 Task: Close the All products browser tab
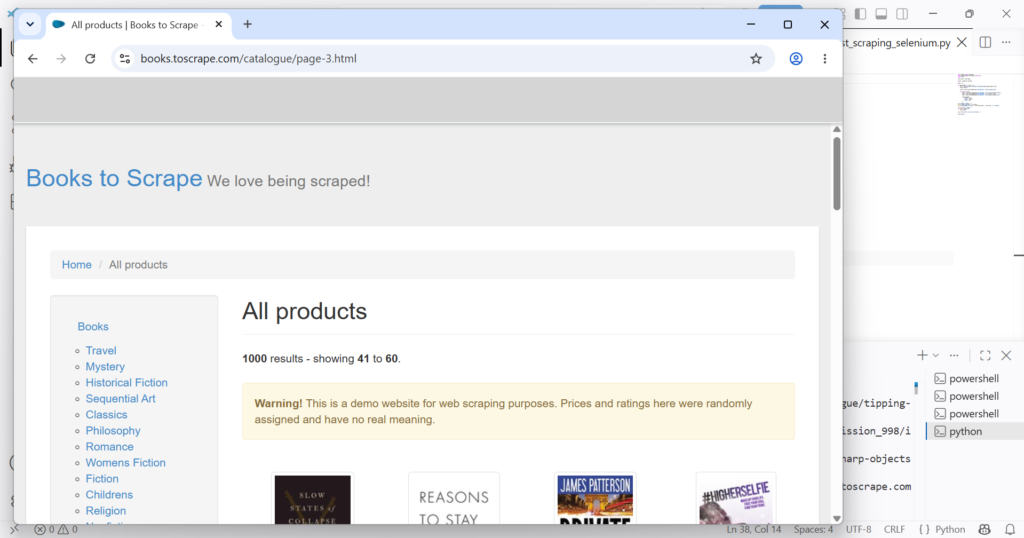[x=219, y=24]
